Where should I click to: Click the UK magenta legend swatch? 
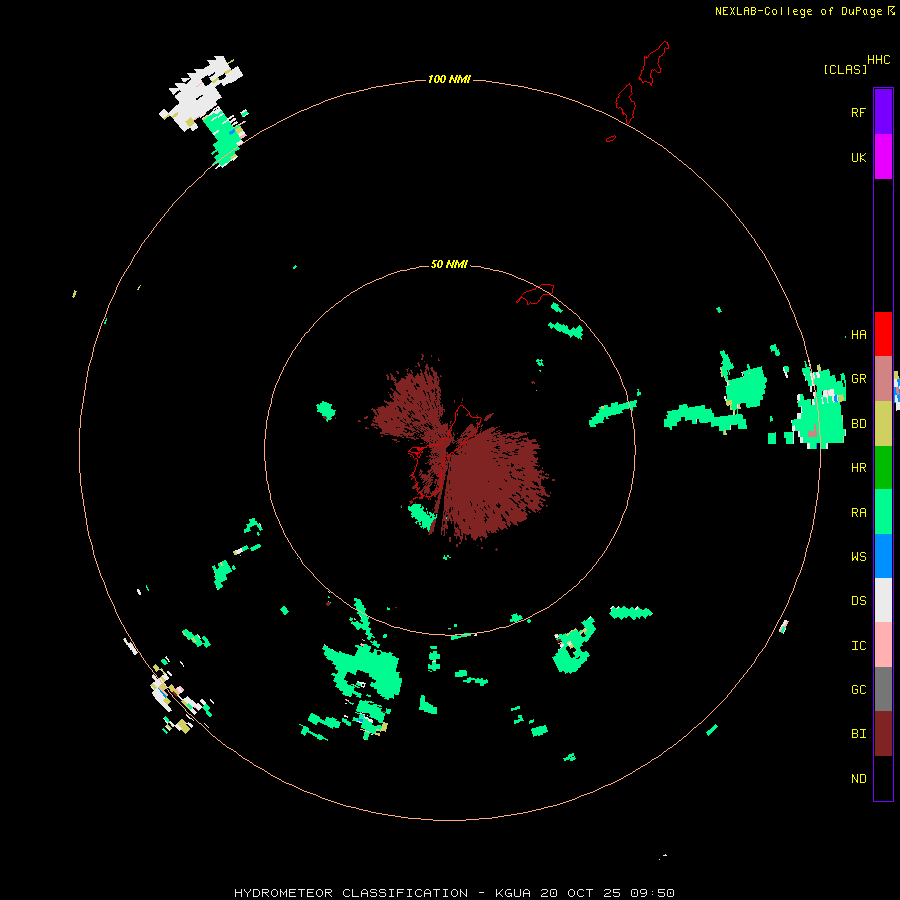883,157
